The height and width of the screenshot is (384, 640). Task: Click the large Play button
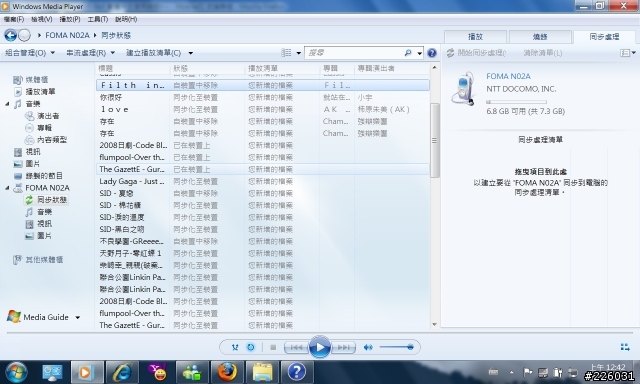320,347
